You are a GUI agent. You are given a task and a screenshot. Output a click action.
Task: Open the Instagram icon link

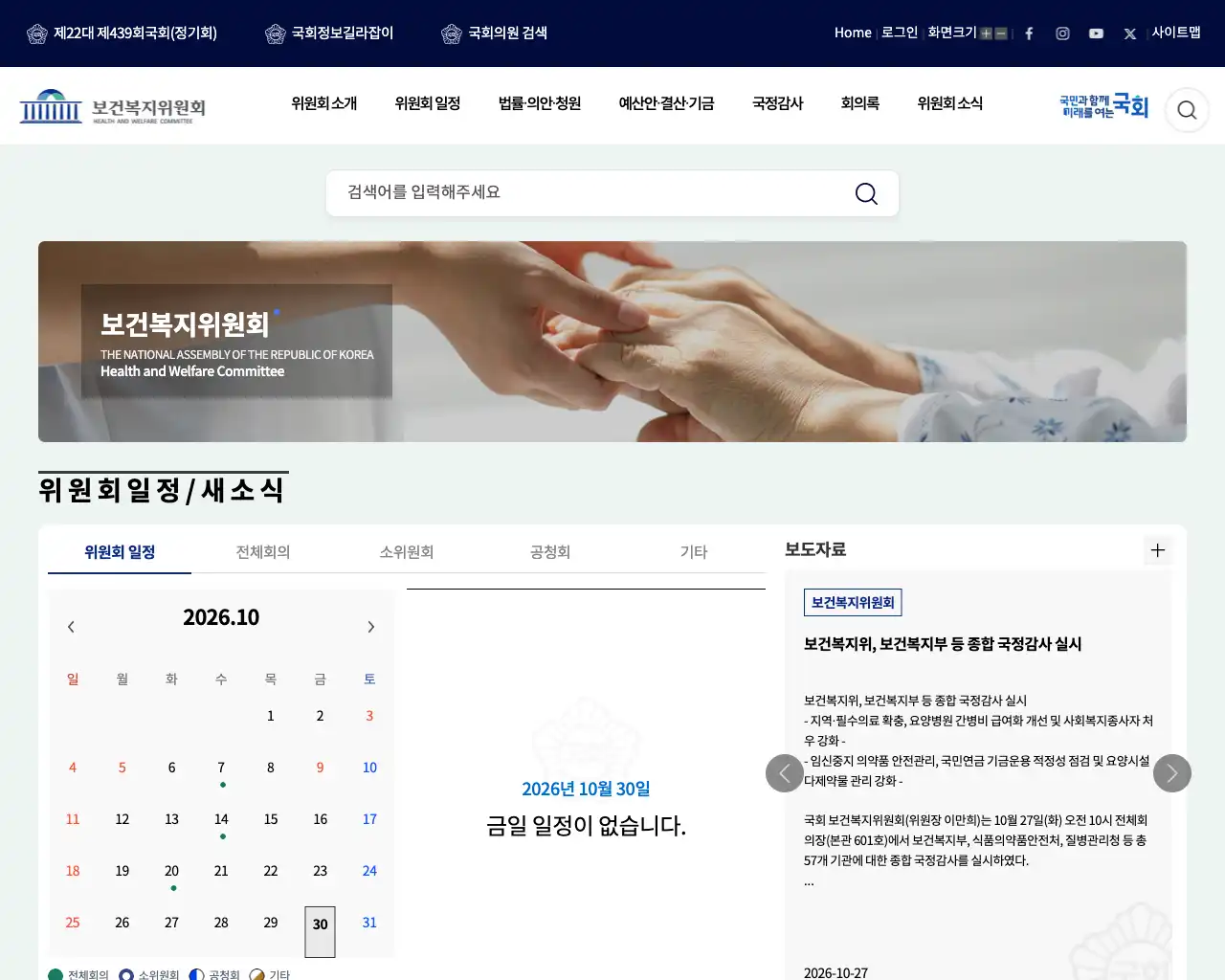coord(1062,33)
